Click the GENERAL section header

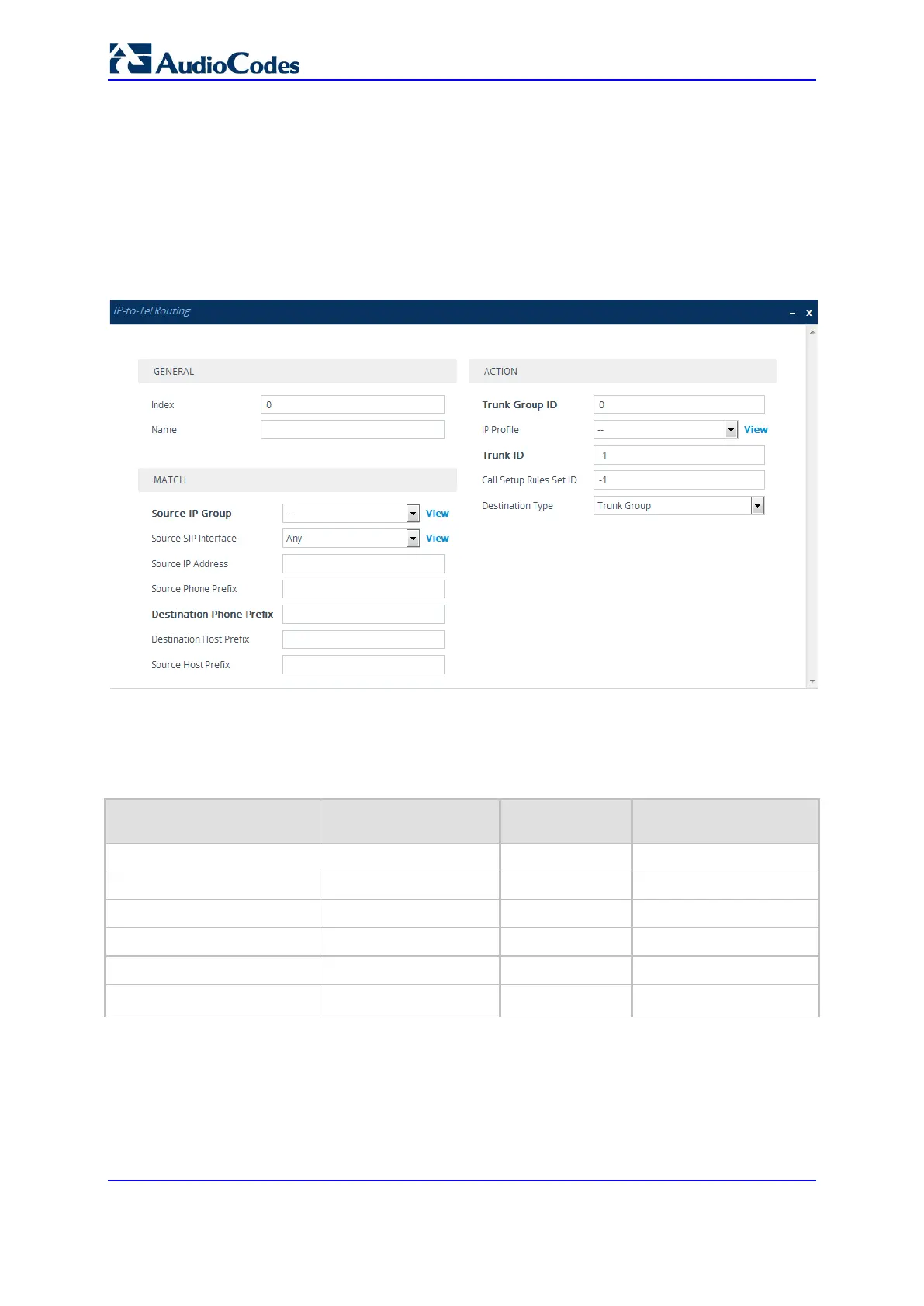[x=297, y=372]
